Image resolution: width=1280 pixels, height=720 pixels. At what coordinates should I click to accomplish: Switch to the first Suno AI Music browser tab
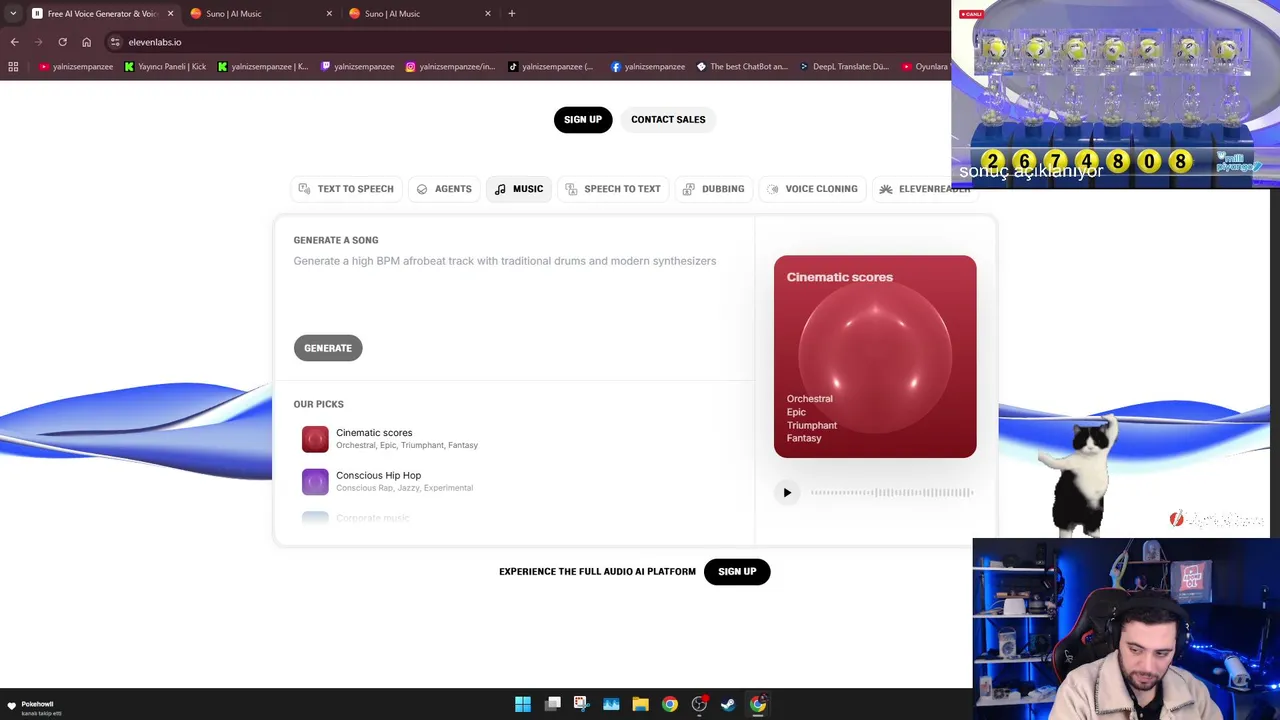260,14
